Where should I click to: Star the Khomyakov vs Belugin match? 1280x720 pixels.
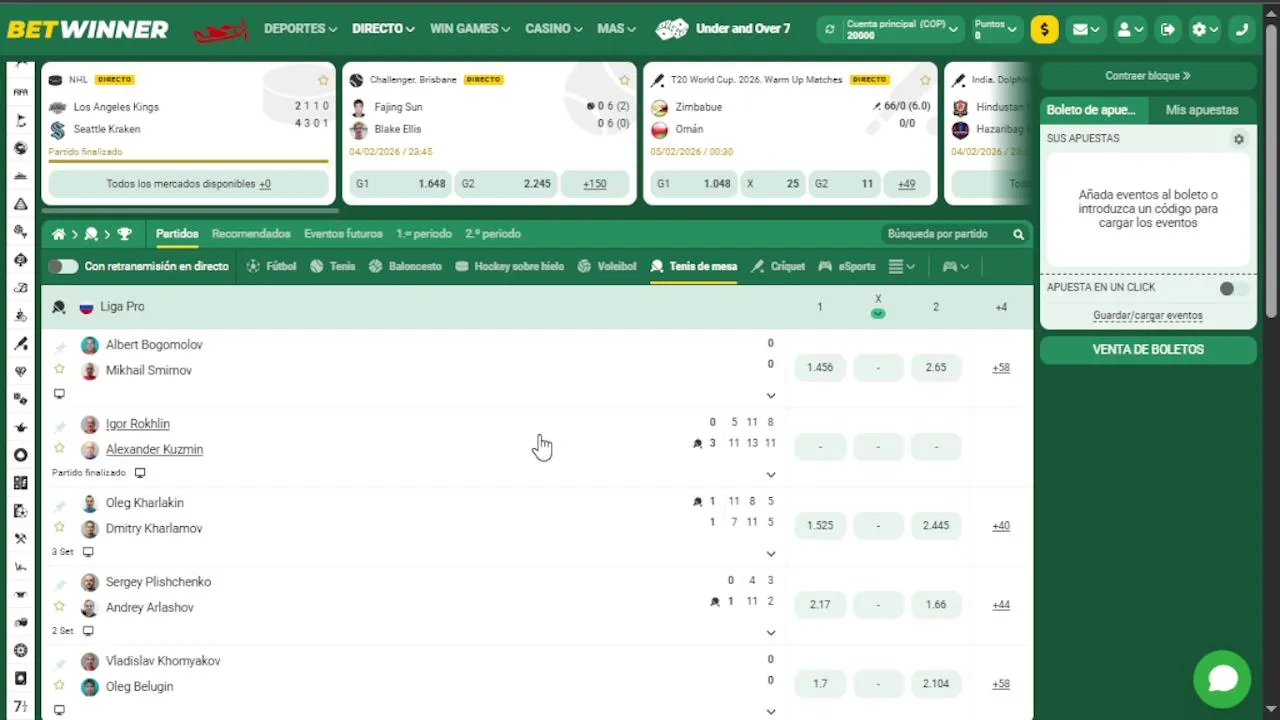tap(59, 685)
